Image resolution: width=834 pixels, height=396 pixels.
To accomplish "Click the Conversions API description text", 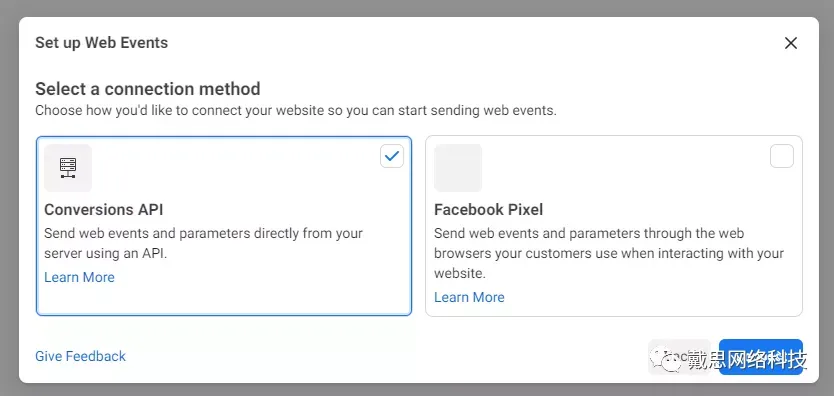I will (x=203, y=243).
